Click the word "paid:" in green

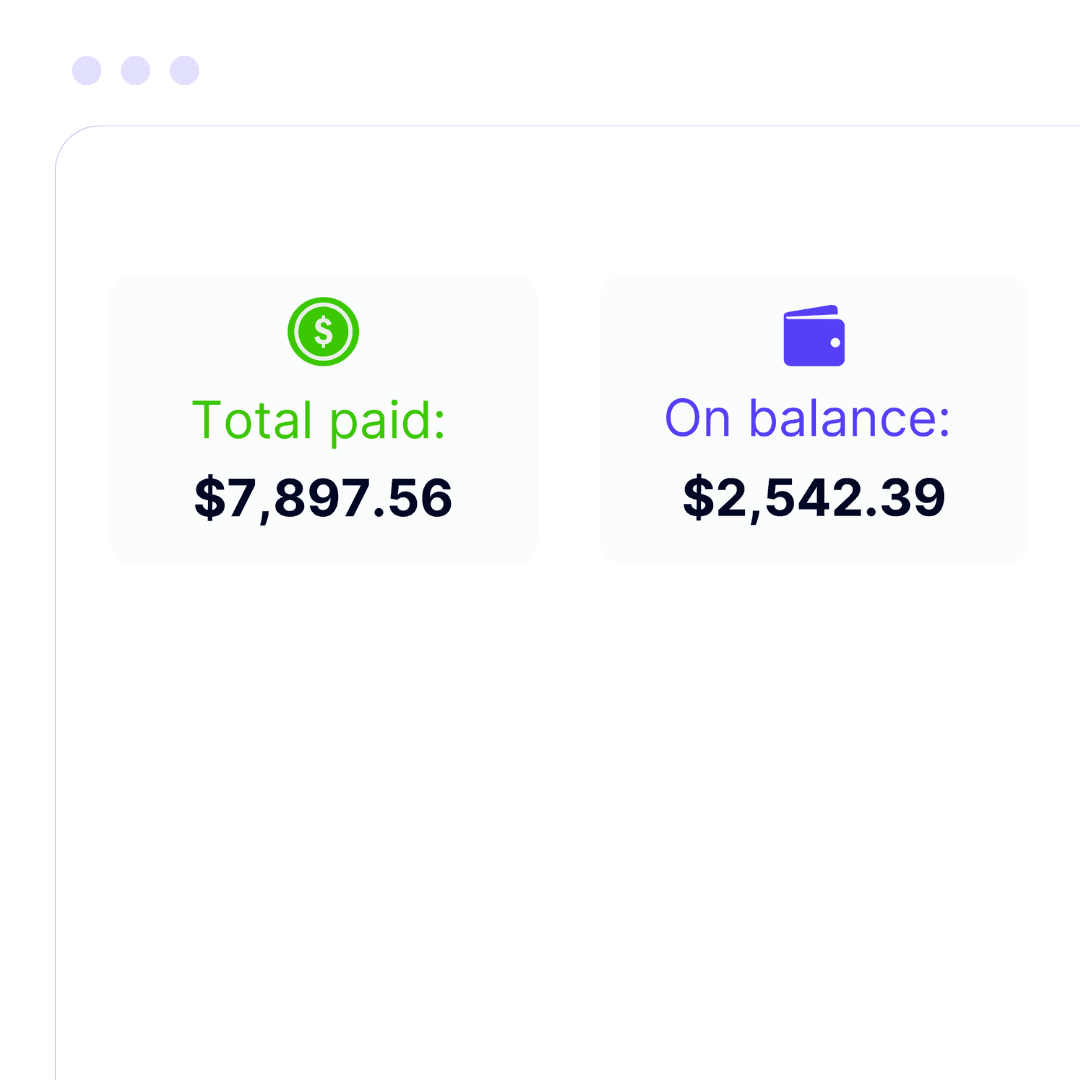tap(388, 421)
